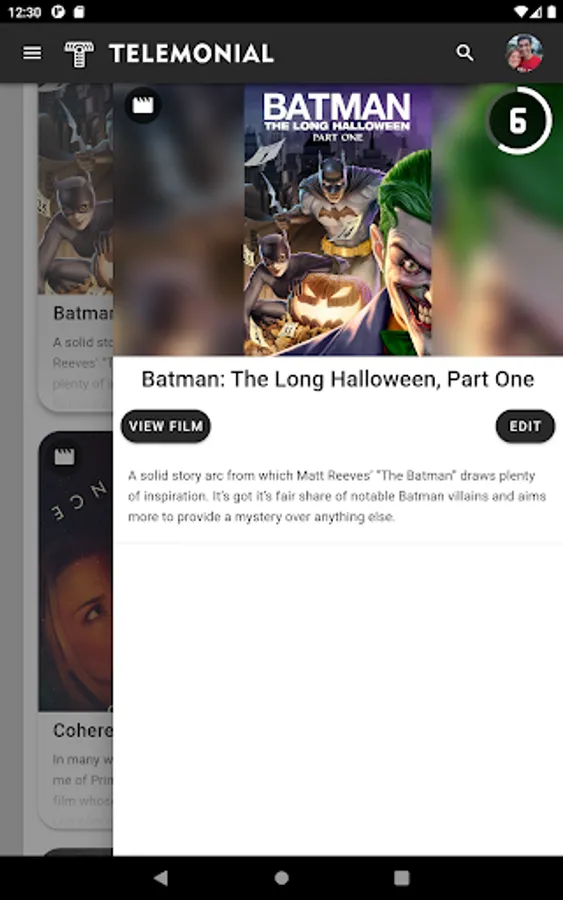
Task: Tap the rating circle showing 6
Action: (x=519, y=121)
